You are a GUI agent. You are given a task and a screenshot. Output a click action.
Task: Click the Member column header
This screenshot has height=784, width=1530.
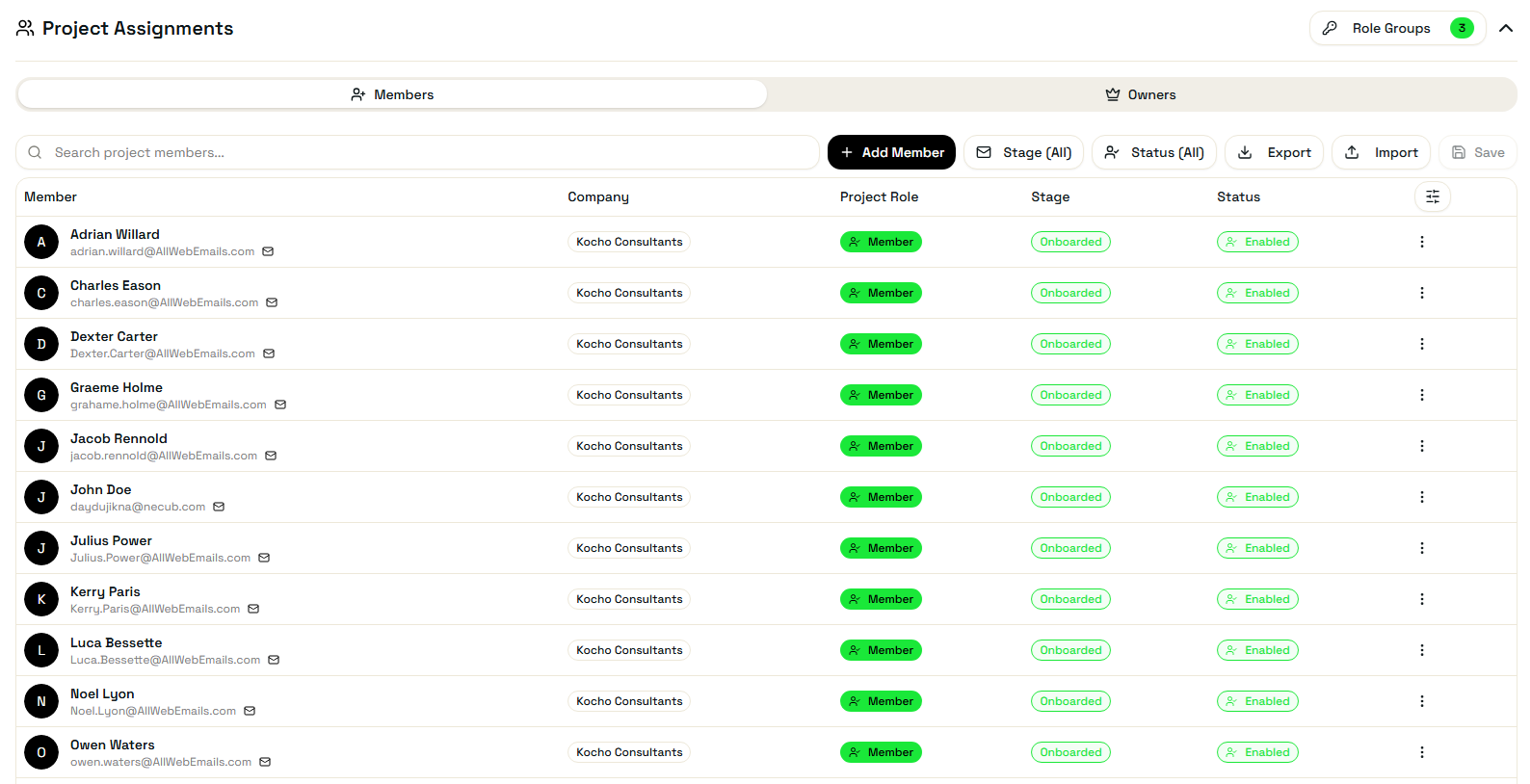(x=50, y=196)
